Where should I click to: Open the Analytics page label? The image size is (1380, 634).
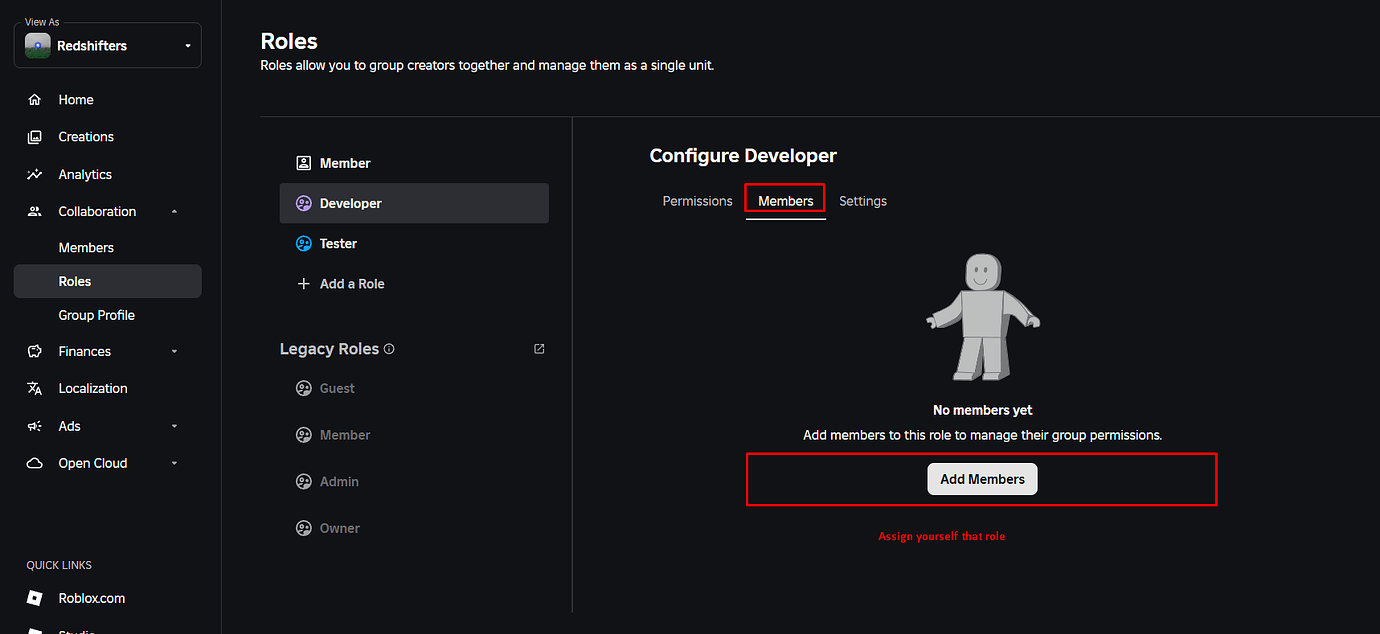coord(85,174)
